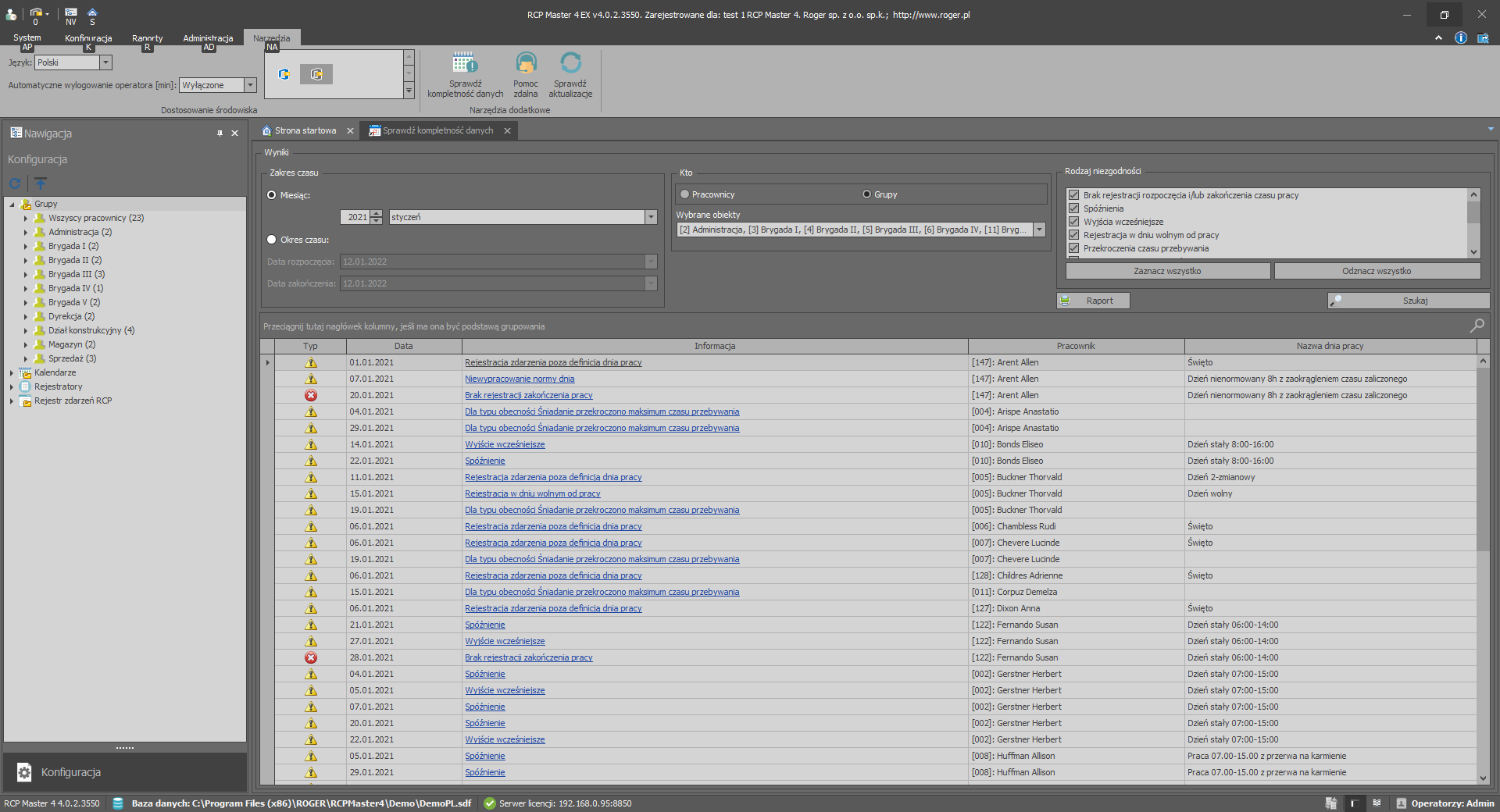Click the Niewypracowanie normy dnia link
The width and height of the screenshot is (1500, 812).
coord(520,379)
